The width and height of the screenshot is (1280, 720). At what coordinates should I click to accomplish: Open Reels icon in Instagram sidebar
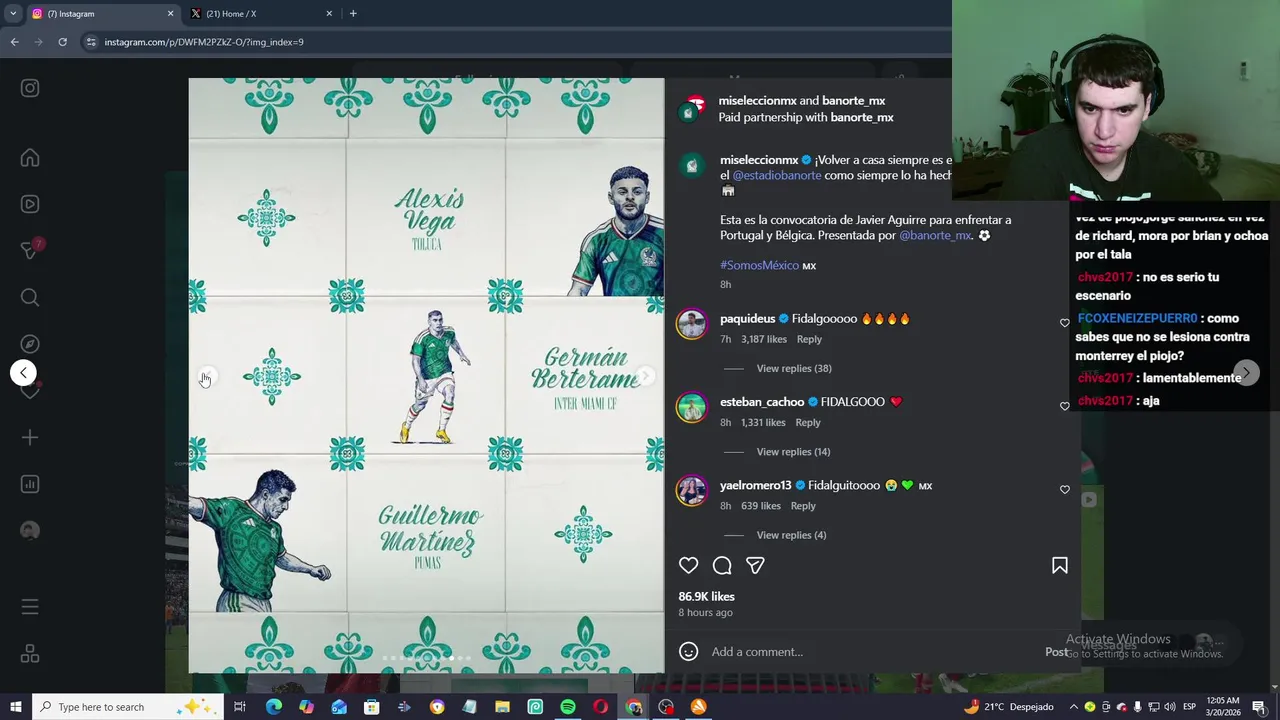30,204
